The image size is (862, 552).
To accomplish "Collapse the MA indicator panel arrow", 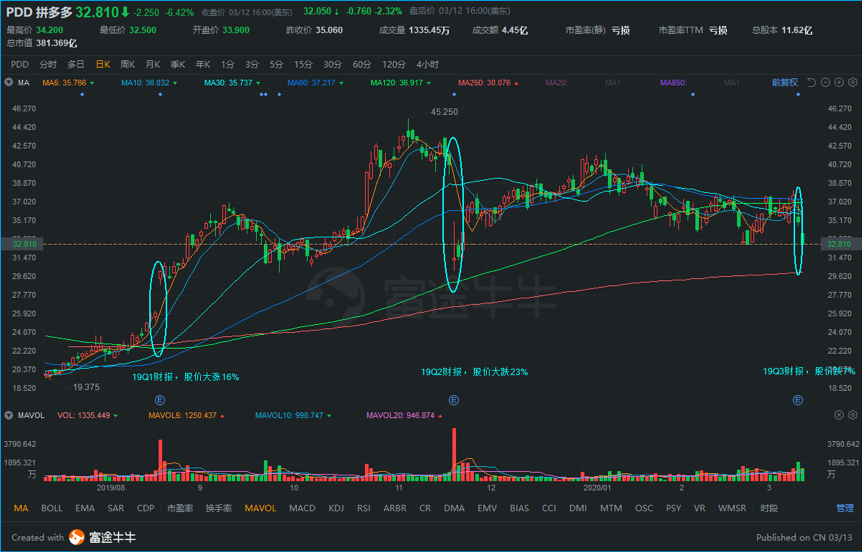I will pos(8,82).
